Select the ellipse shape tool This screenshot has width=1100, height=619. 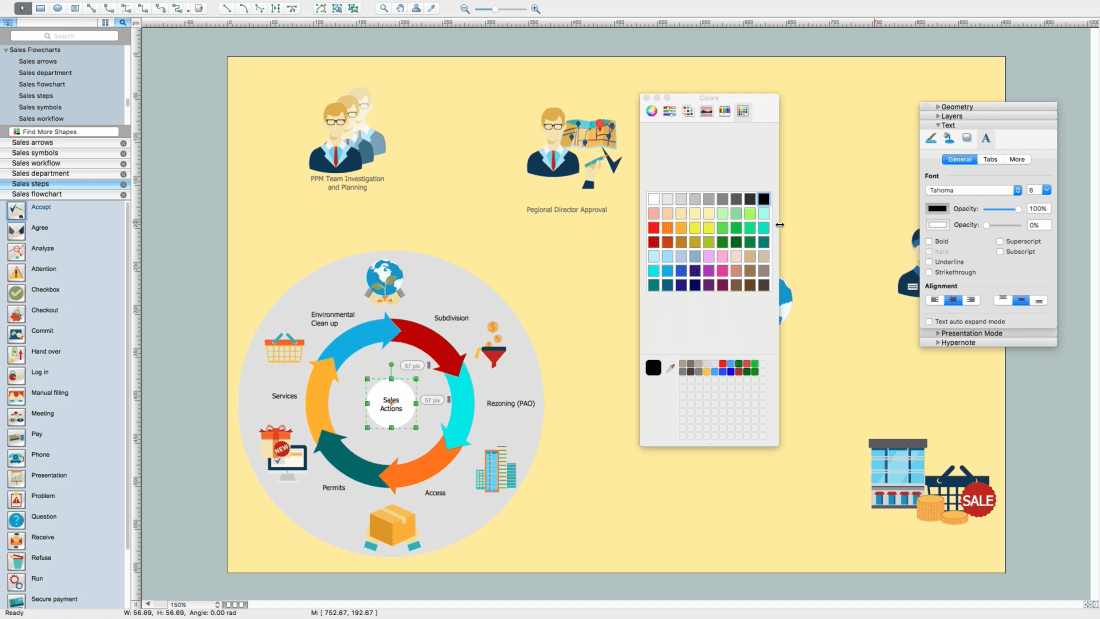point(58,8)
